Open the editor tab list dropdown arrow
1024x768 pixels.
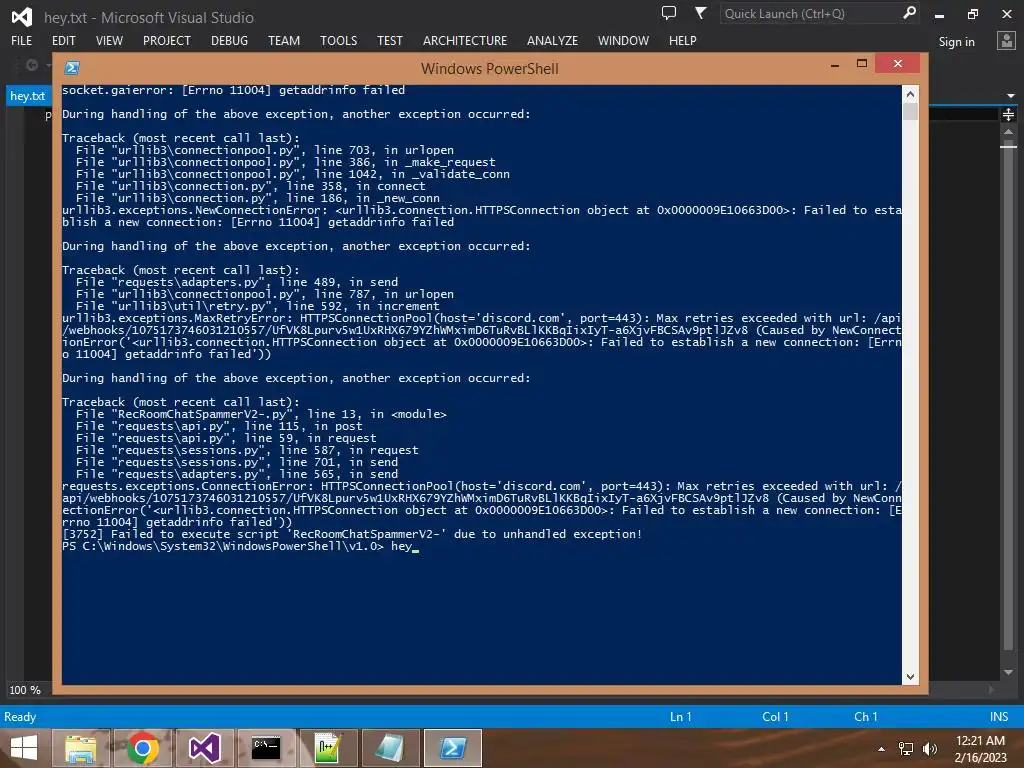click(1011, 96)
